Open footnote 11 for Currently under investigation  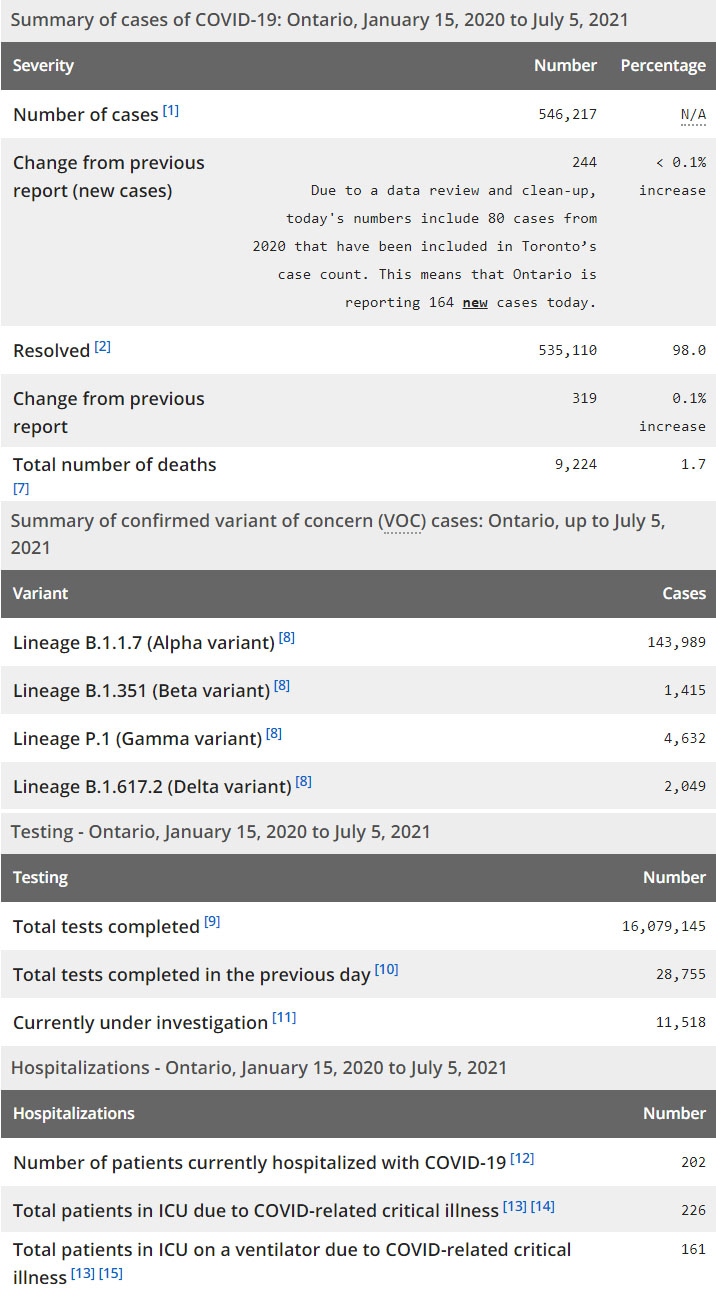(x=285, y=1018)
